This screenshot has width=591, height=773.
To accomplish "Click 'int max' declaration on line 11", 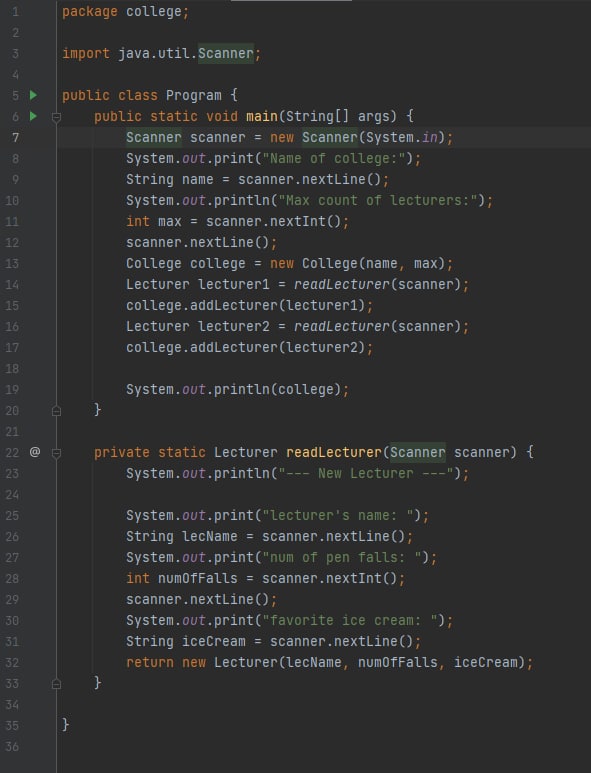I will tap(154, 222).
